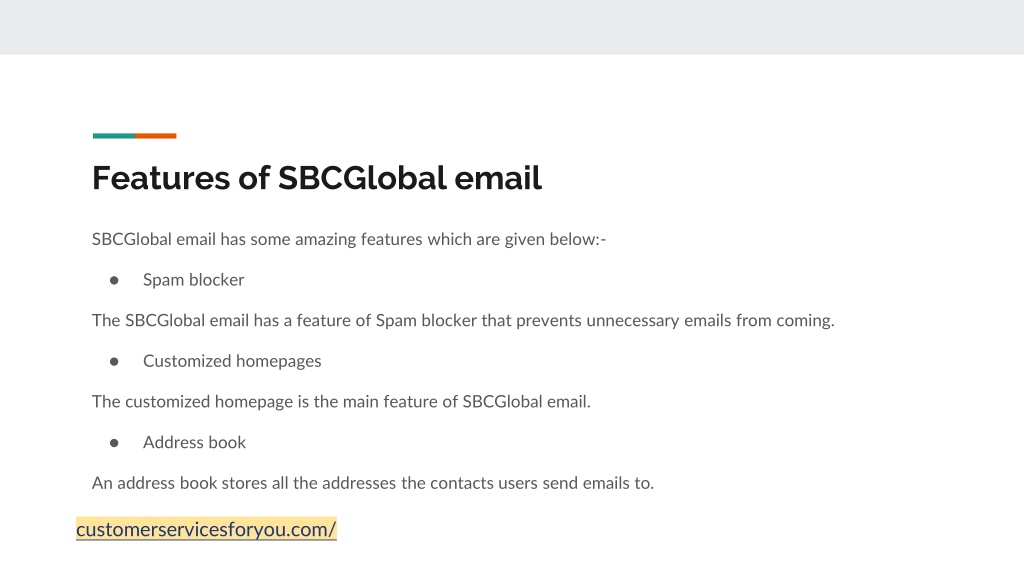This screenshot has width=1024, height=576.
Task: Select the 'Customized homepages' bullet text
Action: (232, 360)
